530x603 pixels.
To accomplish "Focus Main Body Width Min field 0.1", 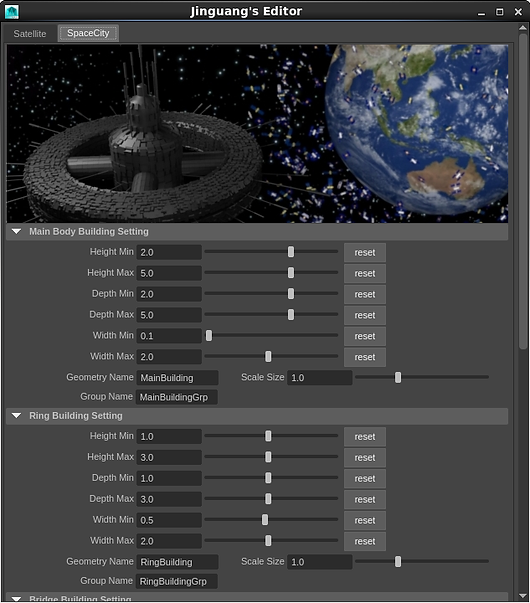I will [169, 336].
